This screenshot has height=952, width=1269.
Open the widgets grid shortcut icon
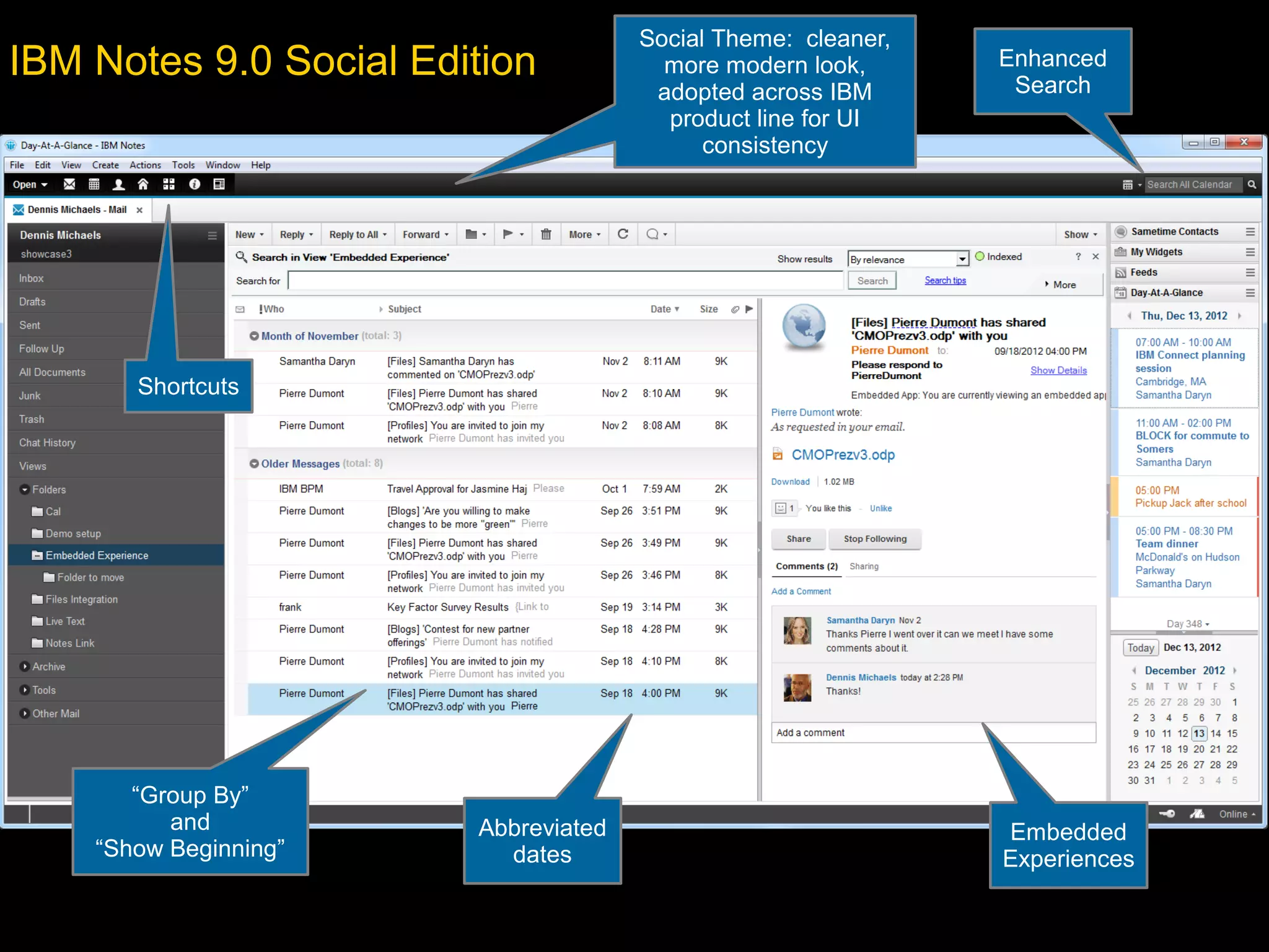click(x=169, y=184)
